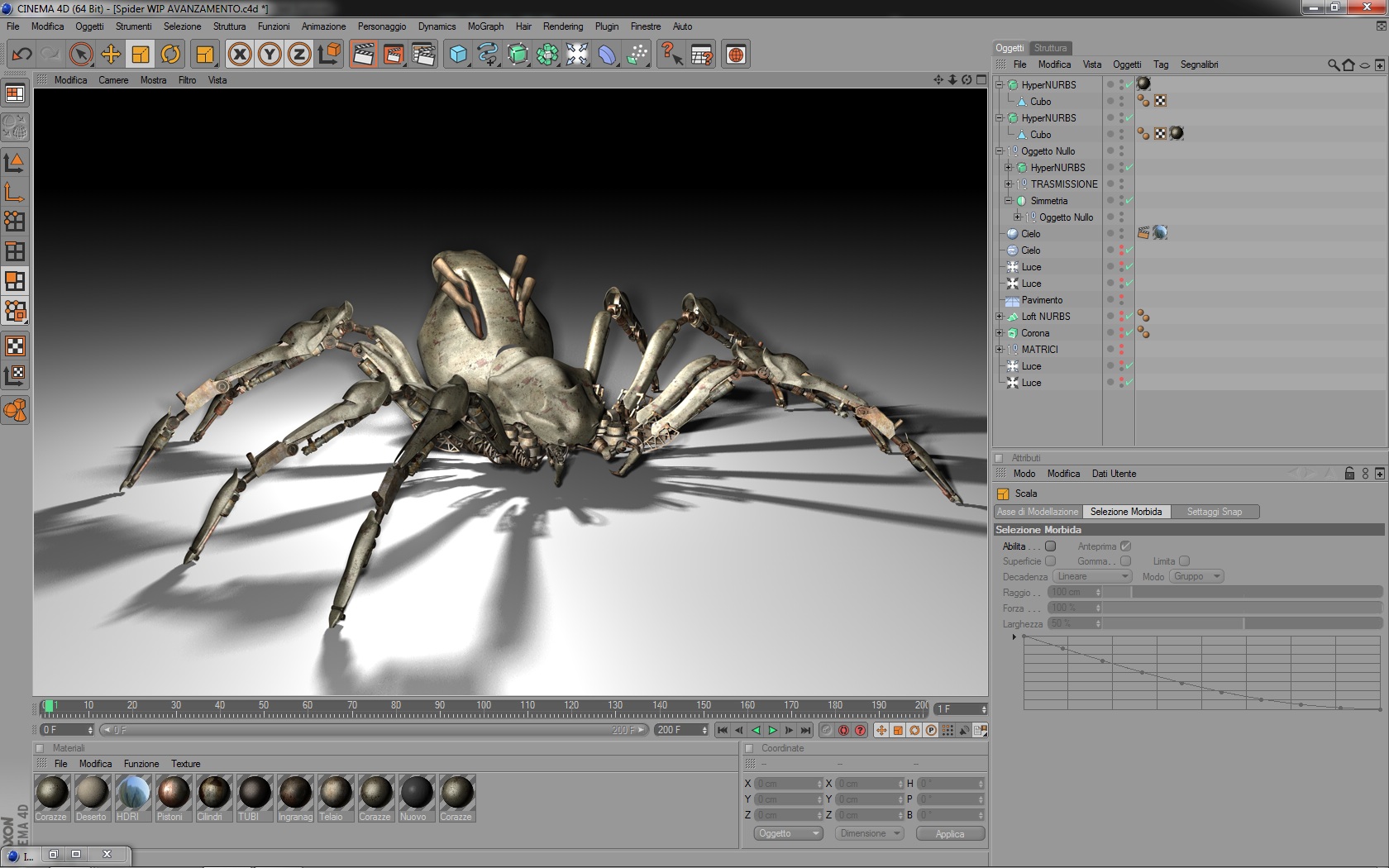1389x868 pixels.
Task: Toggle the Anteprima checkbox
Action: [1125, 546]
